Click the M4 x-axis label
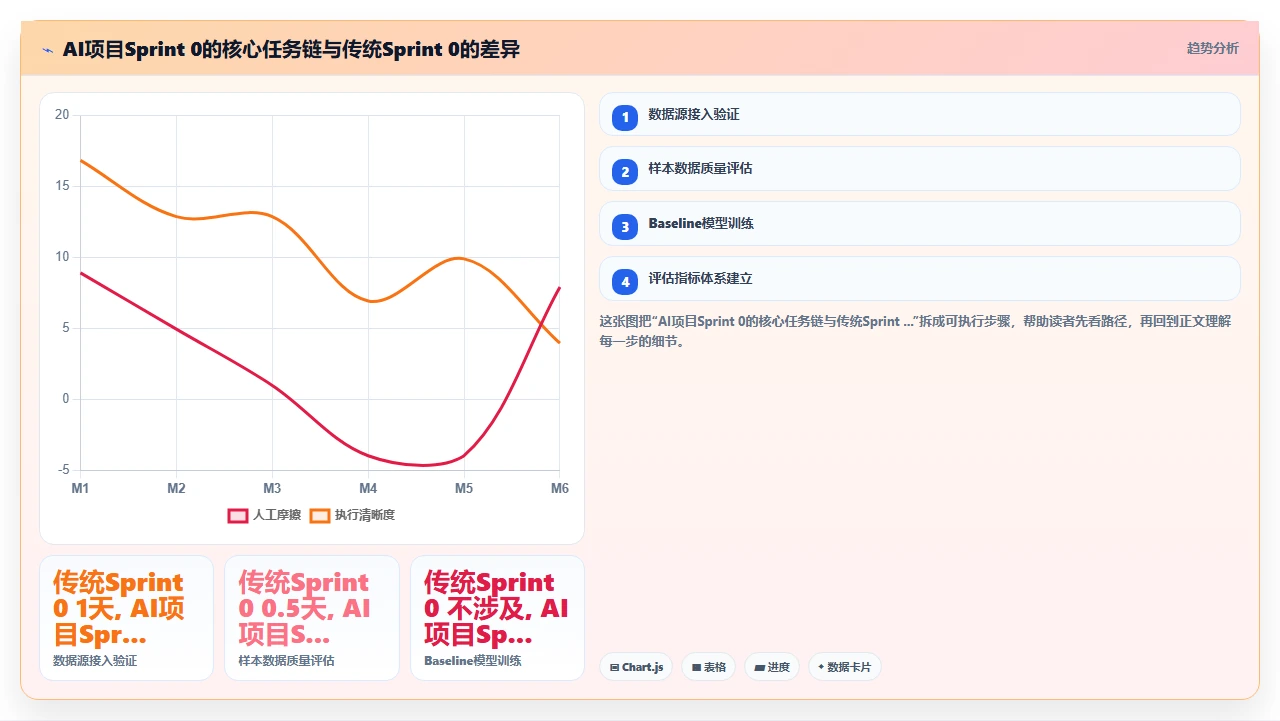This screenshot has width=1280, height=721. point(368,488)
